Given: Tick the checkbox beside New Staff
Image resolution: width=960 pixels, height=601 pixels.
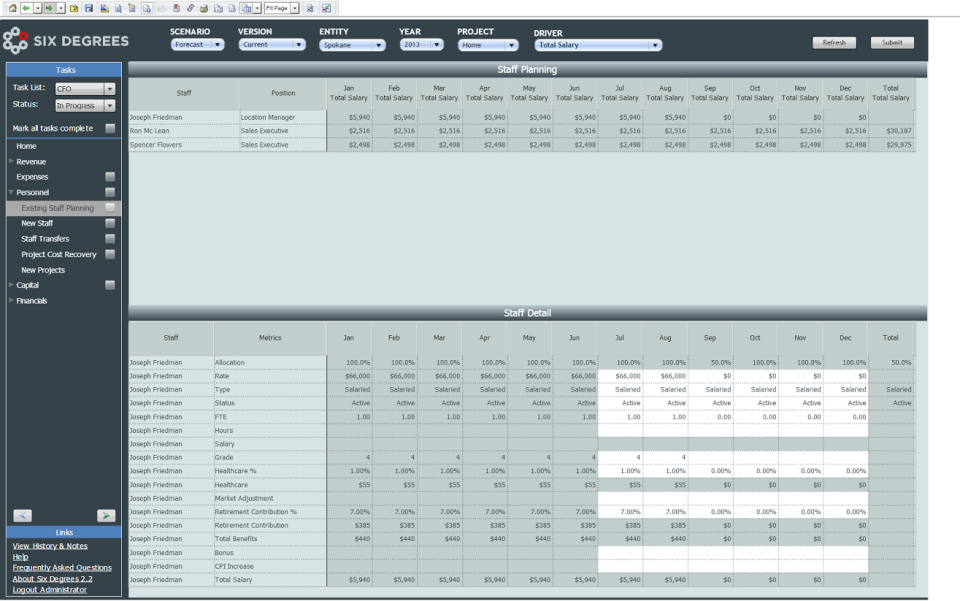Looking at the screenshot, I should pos(110,223).
